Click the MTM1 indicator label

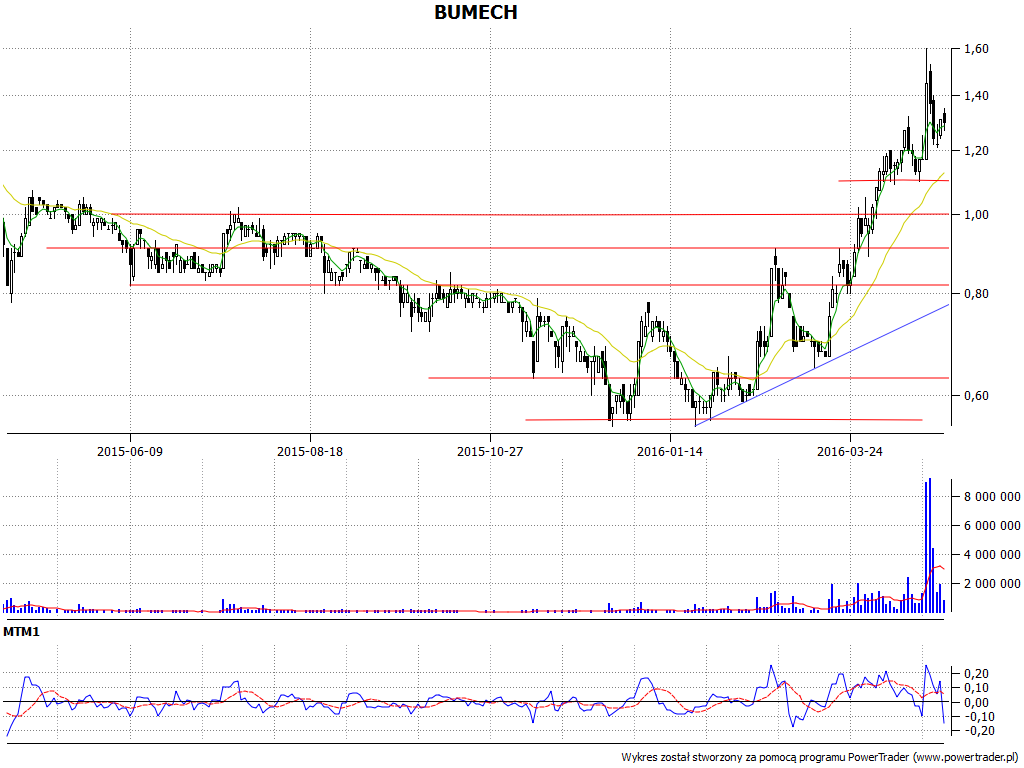[22, 632]
